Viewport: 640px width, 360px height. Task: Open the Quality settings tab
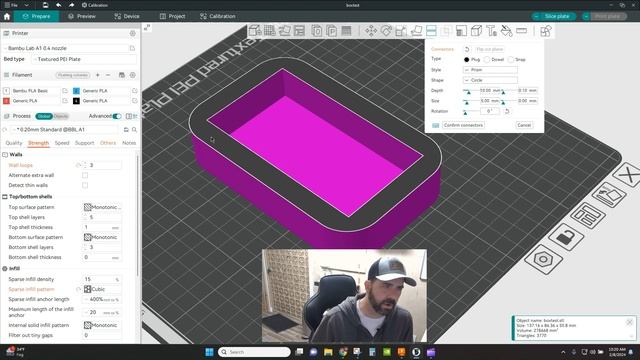13,143
